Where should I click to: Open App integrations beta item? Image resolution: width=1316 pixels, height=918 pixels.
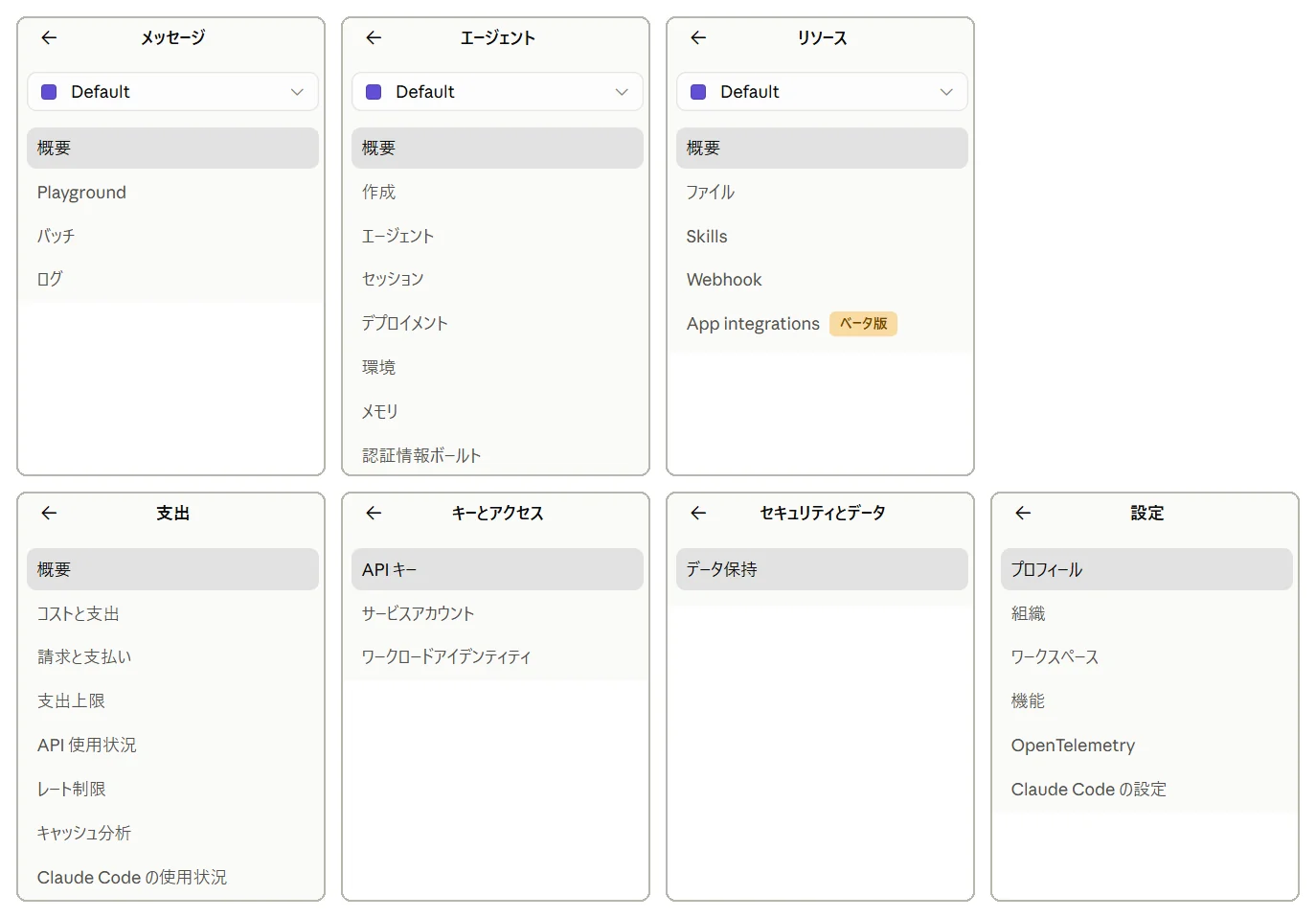(x=822, y=323)
